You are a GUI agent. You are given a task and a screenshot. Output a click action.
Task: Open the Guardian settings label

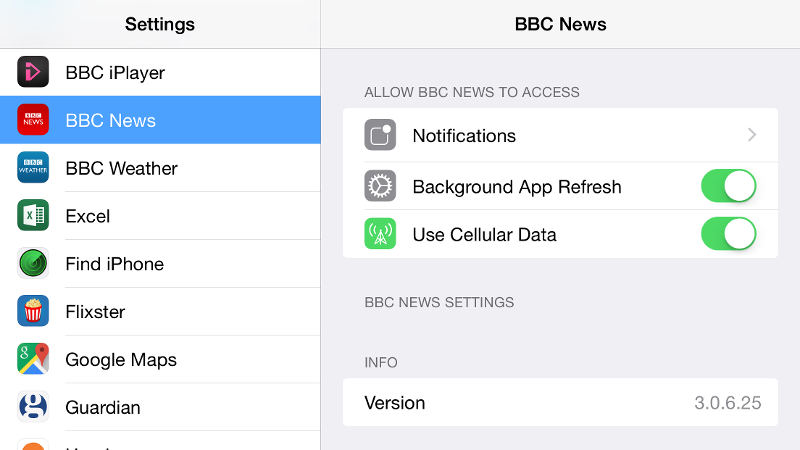point(103,408)
